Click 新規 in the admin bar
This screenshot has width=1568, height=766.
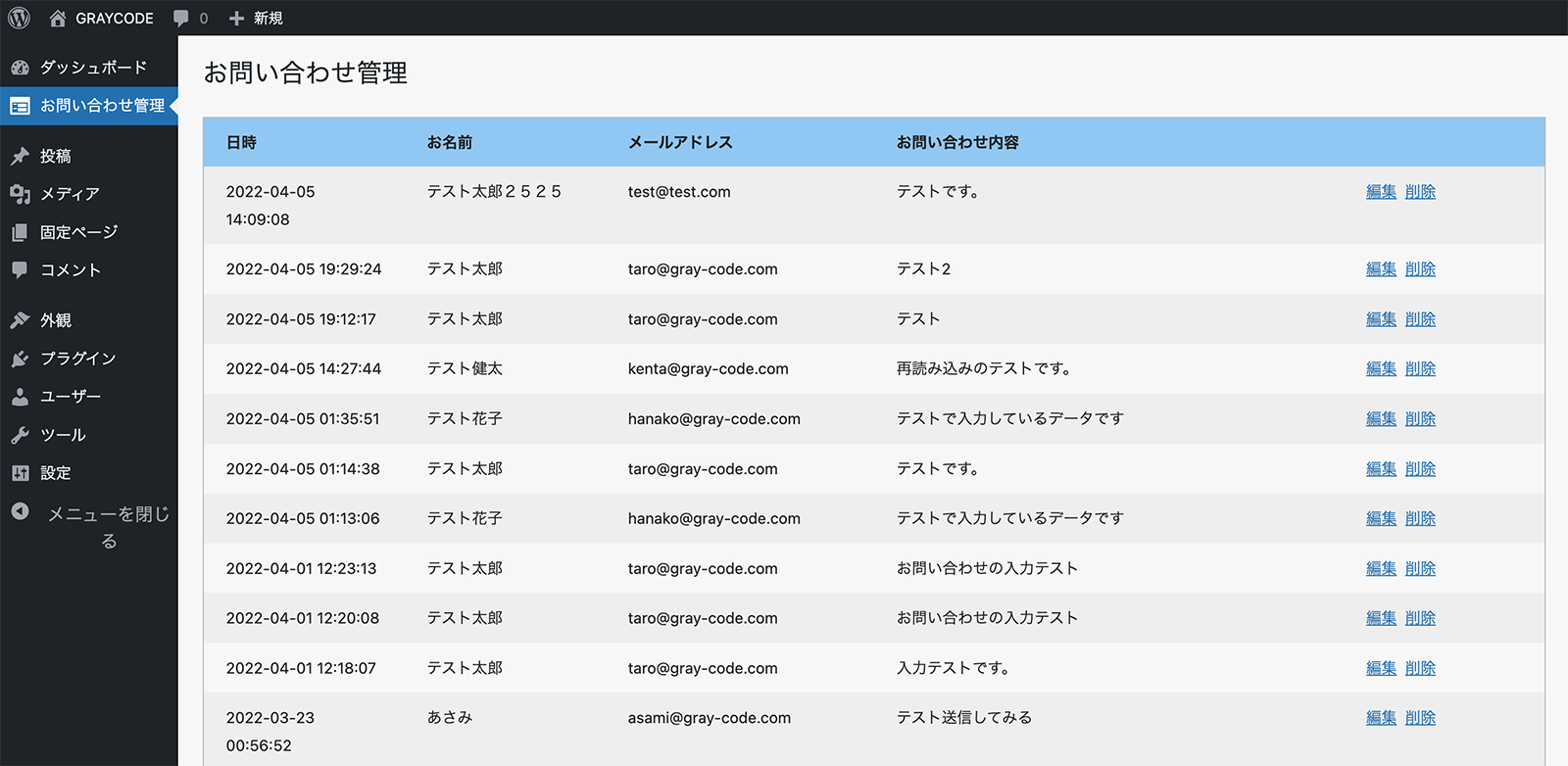coord(269,18)
